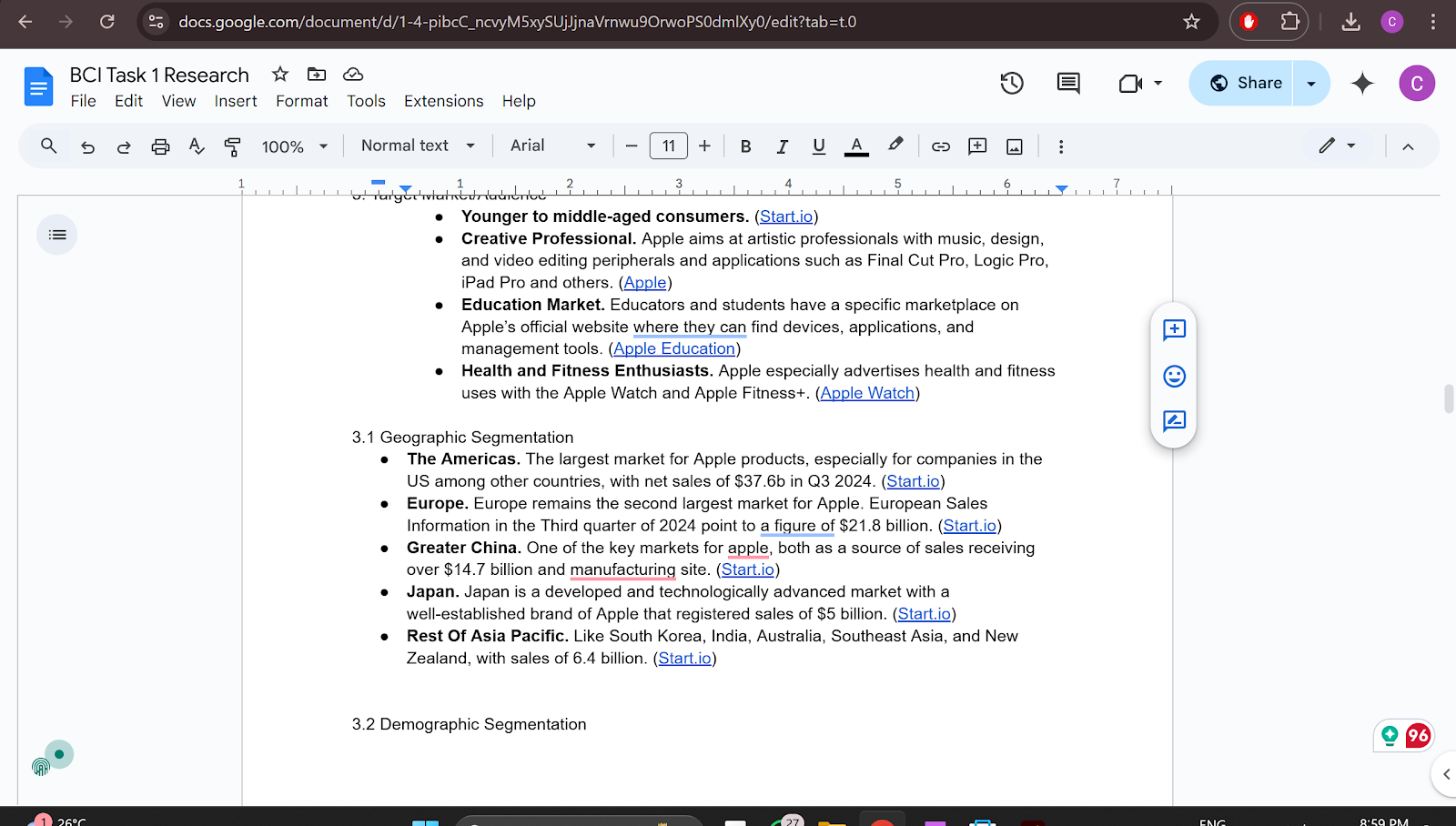Add a comment from the toolbar
Image resolution: width=1456 pixels, height=826 pixels.
click(977, 146)
